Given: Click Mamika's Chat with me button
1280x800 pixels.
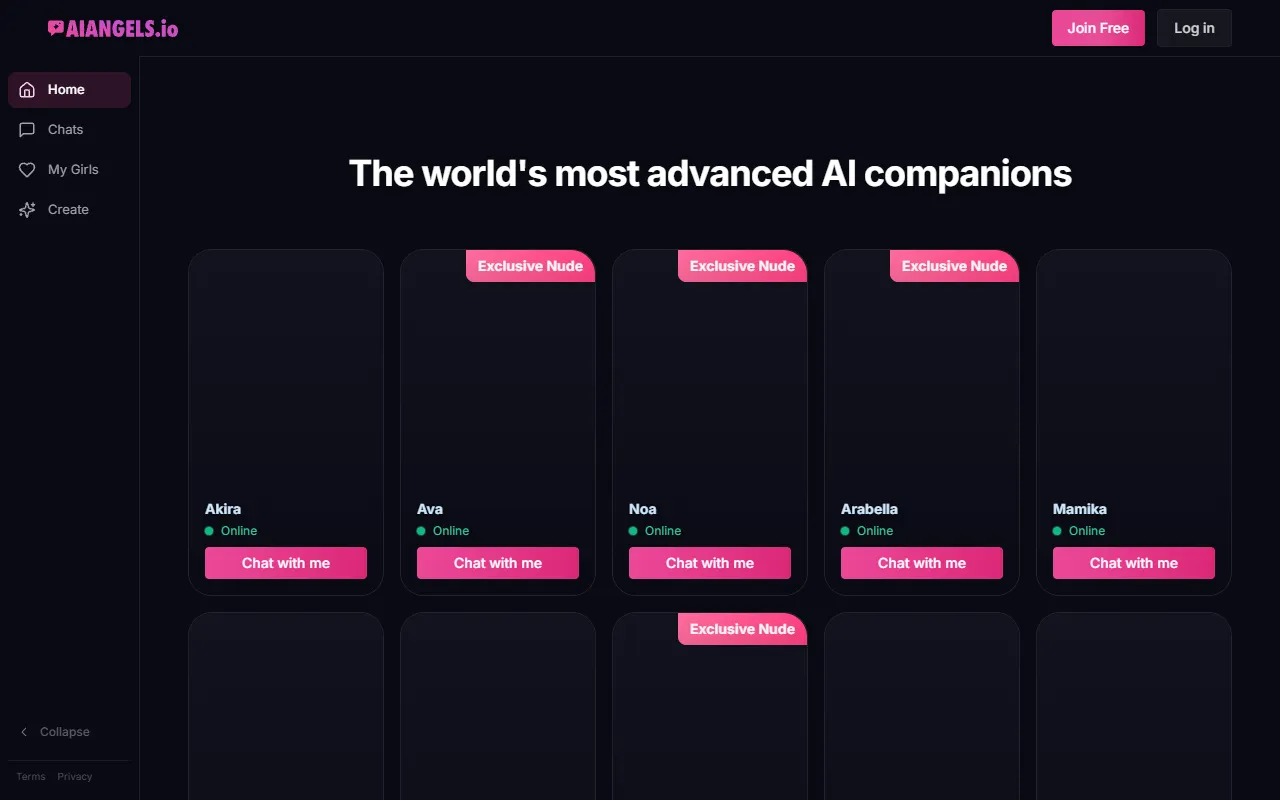Looking at the screenshot, I should (1134, 563).
